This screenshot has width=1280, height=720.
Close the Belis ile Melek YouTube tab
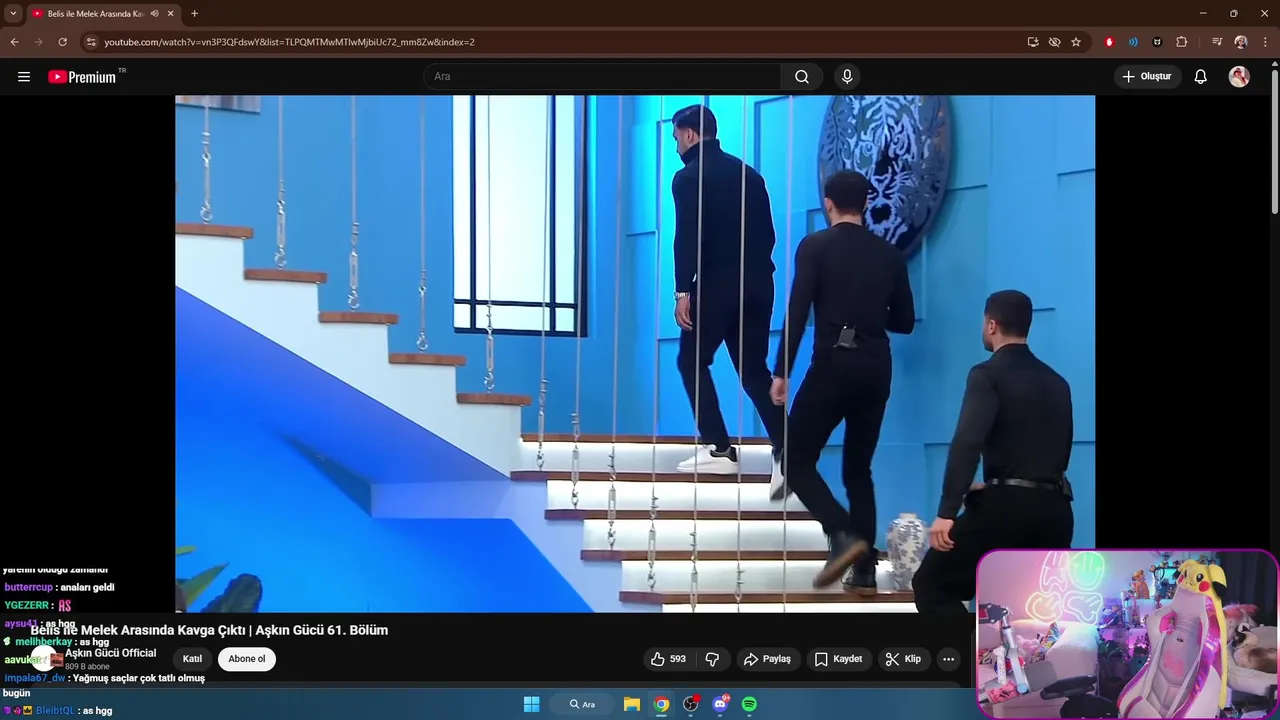[x=171, y=14]
